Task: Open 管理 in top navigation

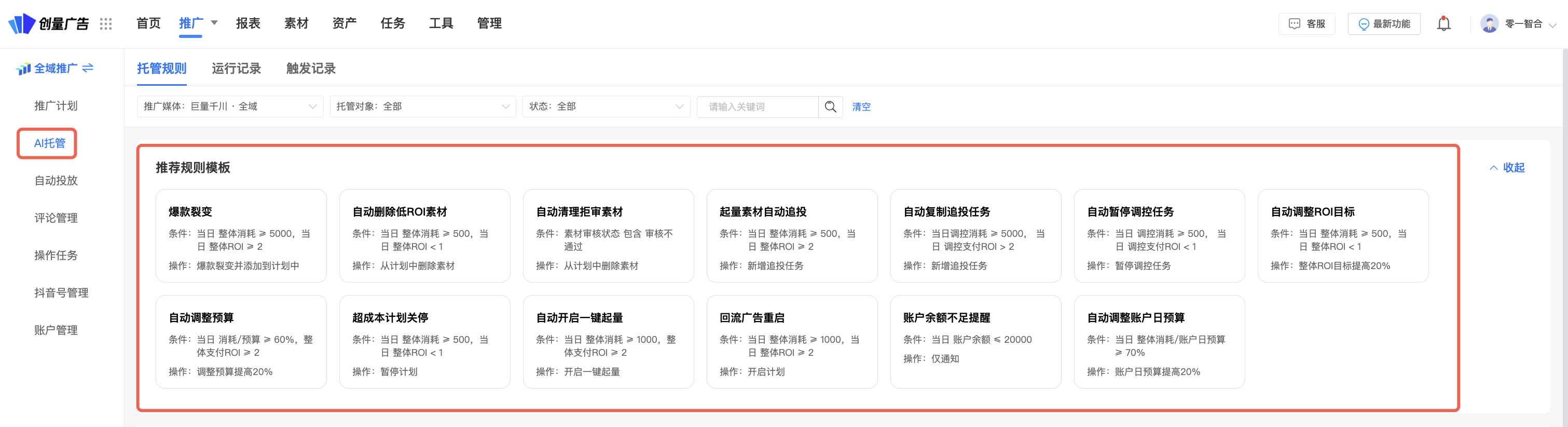Action: coord(489,23)
